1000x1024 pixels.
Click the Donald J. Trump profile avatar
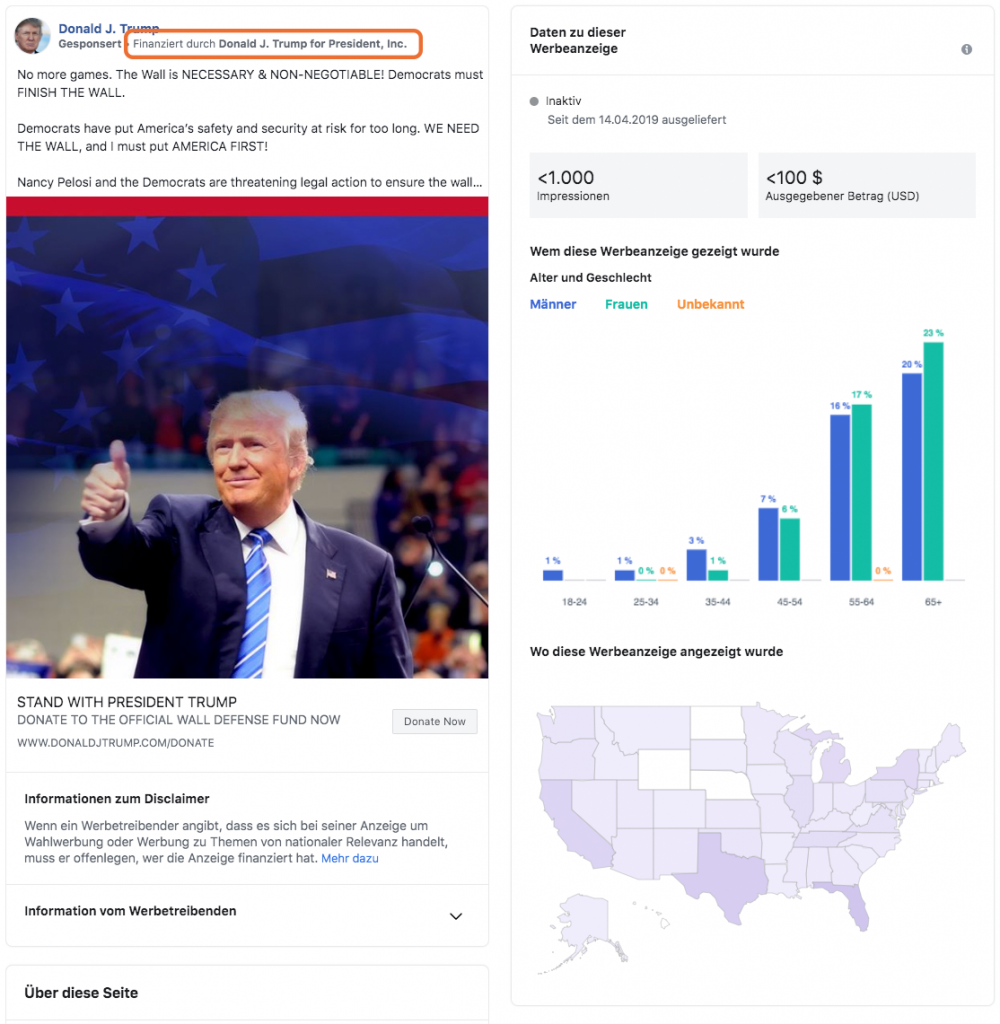tap(32, 36)
